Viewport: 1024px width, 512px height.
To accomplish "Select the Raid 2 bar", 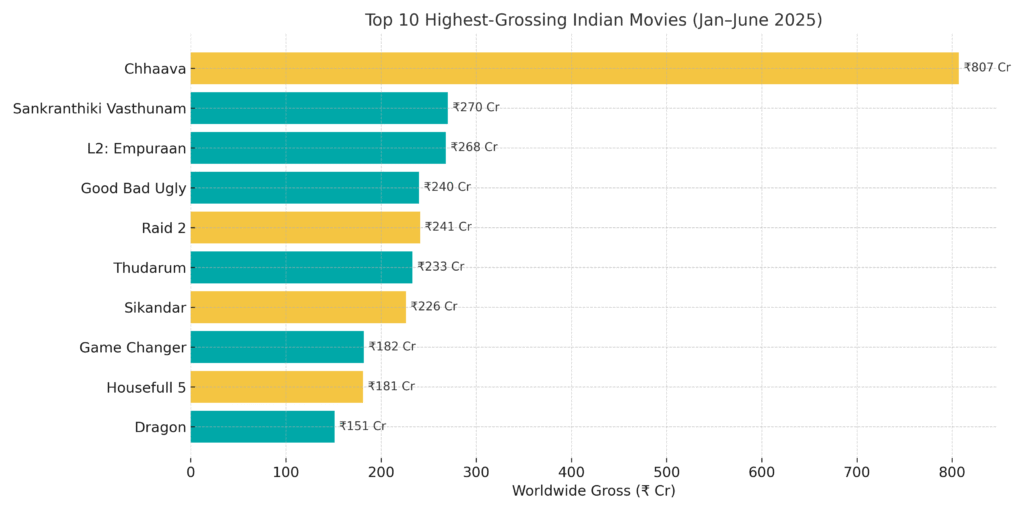I will 306,227.
